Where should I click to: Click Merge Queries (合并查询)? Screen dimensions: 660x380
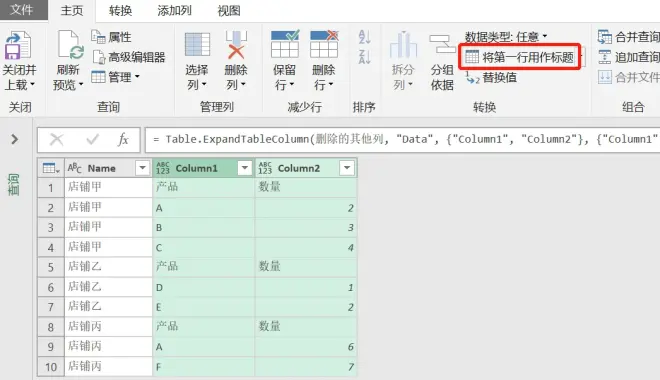628,37
